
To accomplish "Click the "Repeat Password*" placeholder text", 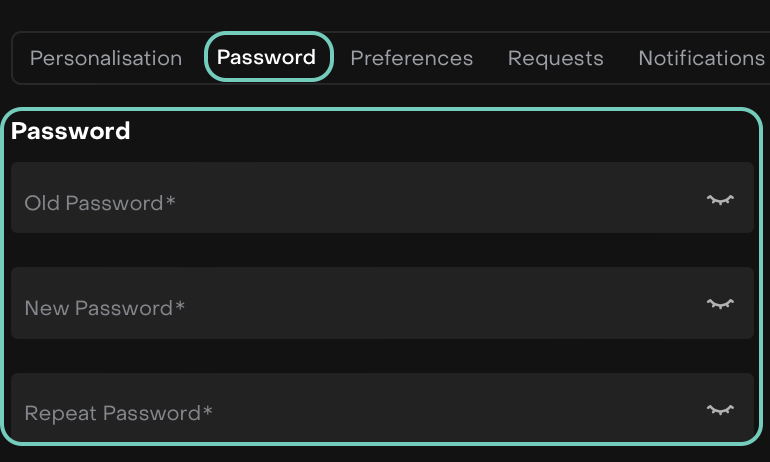I will point(118,413).
